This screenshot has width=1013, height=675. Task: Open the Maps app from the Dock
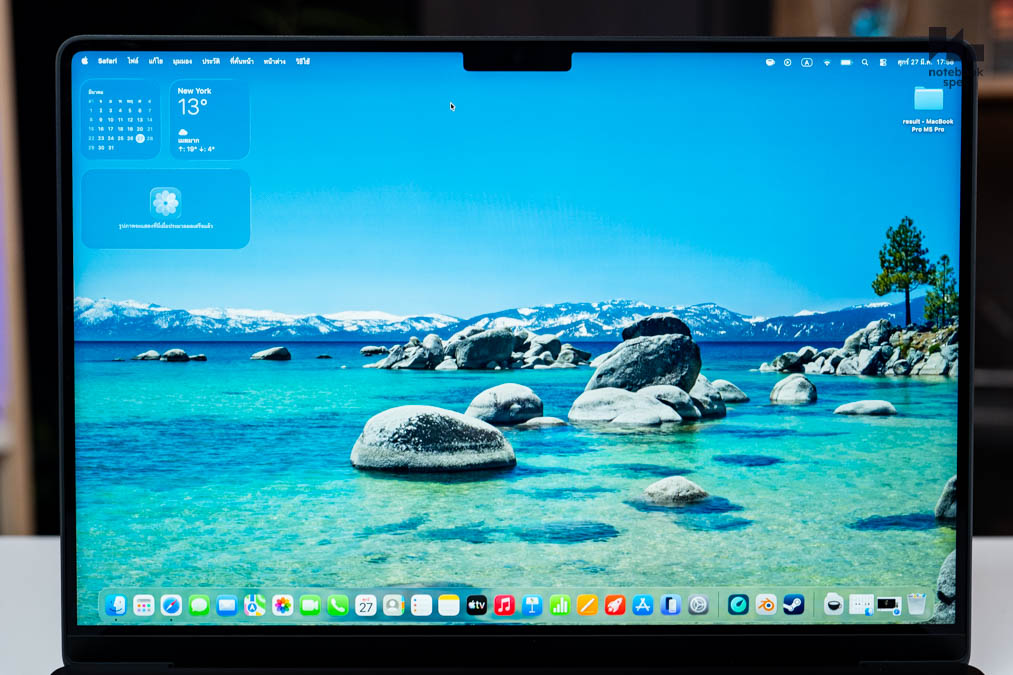click(x=253, y=605)
